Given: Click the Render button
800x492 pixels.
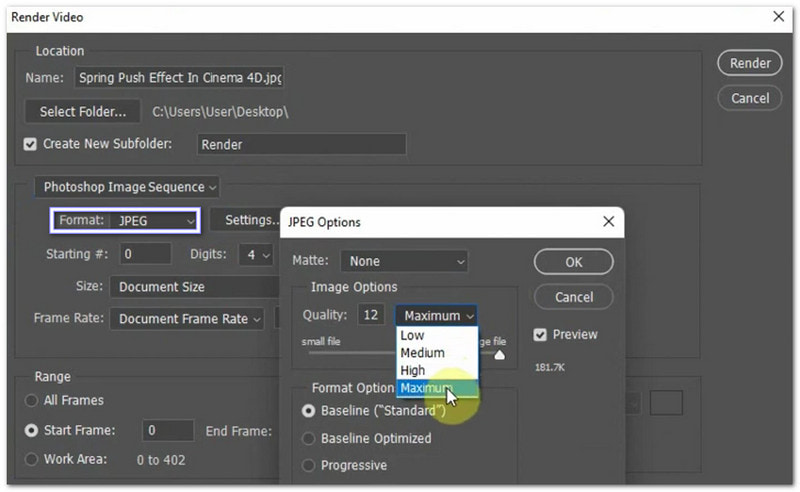Looking at the screenshot, I should [x=749, y=63].
